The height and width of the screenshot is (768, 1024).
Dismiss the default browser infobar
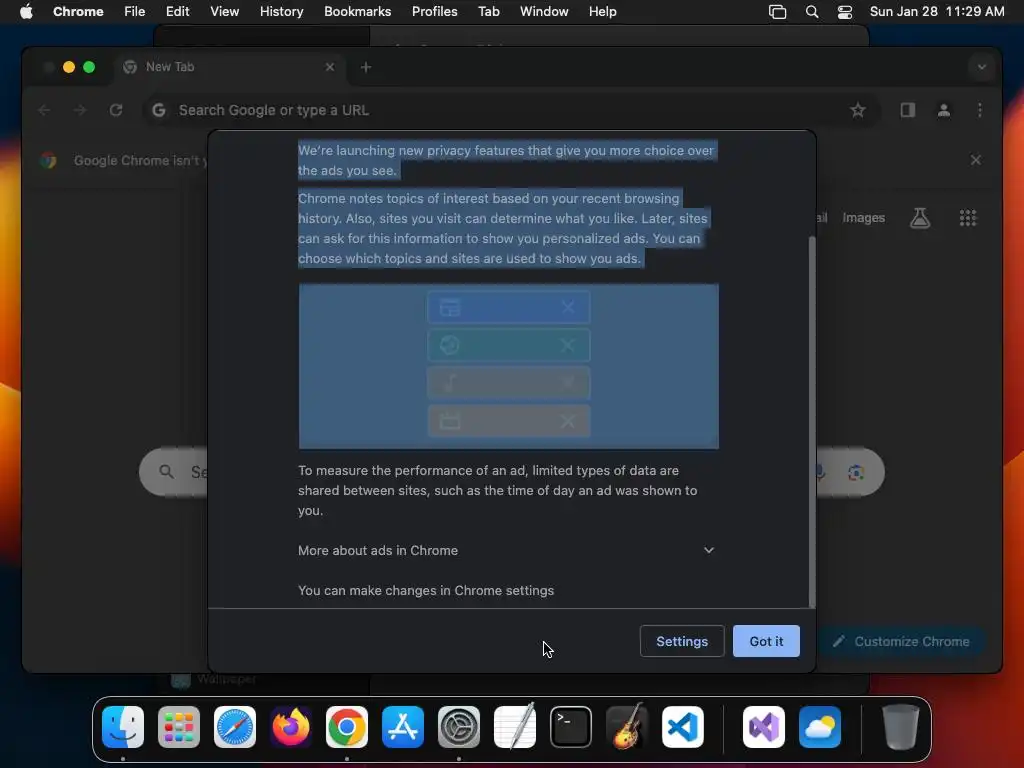tap(976, 160)
